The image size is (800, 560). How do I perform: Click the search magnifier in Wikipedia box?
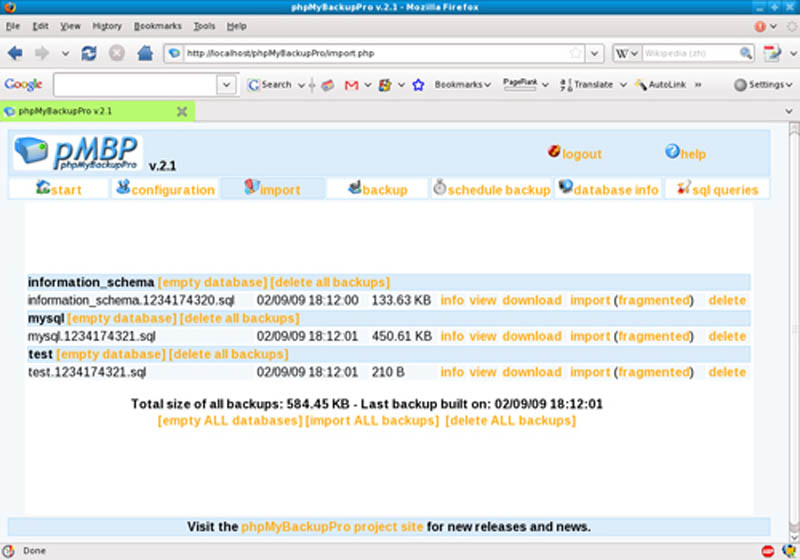click(746, 53)
